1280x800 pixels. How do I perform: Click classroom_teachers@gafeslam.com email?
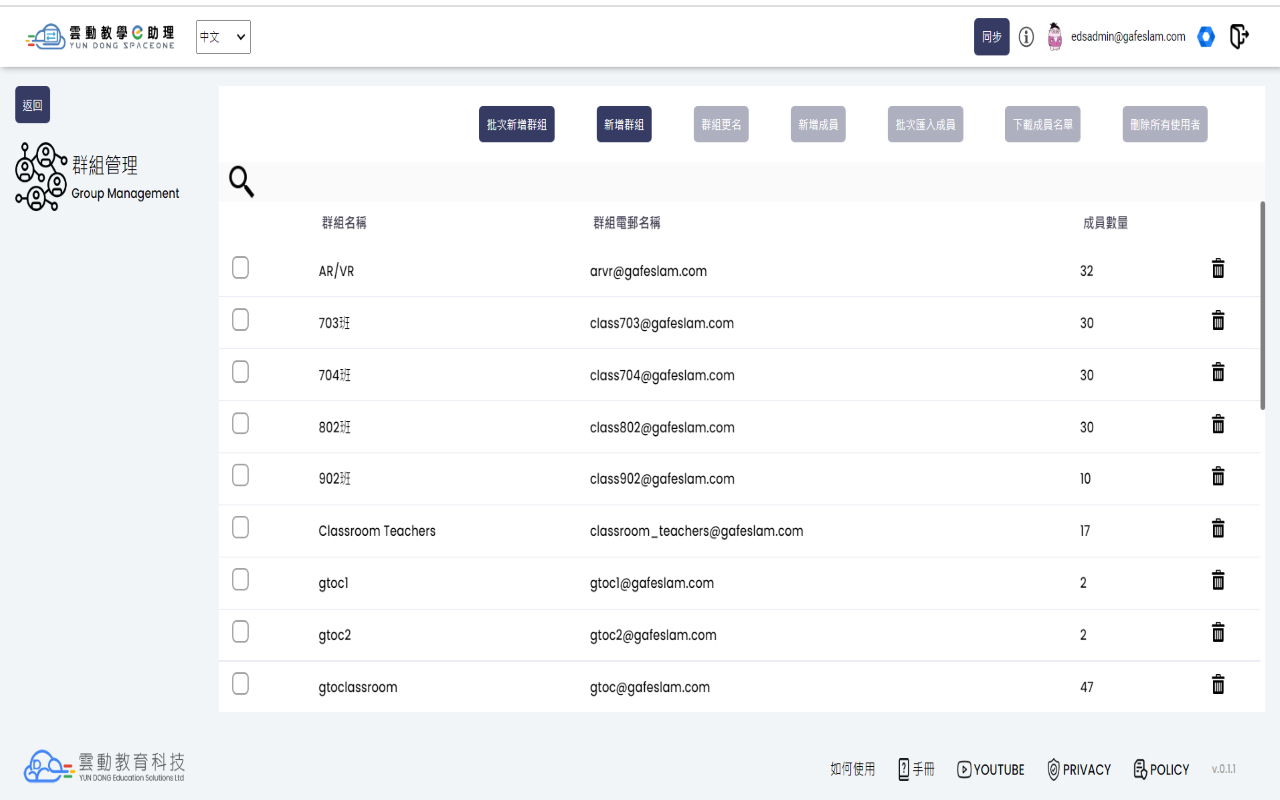[697, 531]
